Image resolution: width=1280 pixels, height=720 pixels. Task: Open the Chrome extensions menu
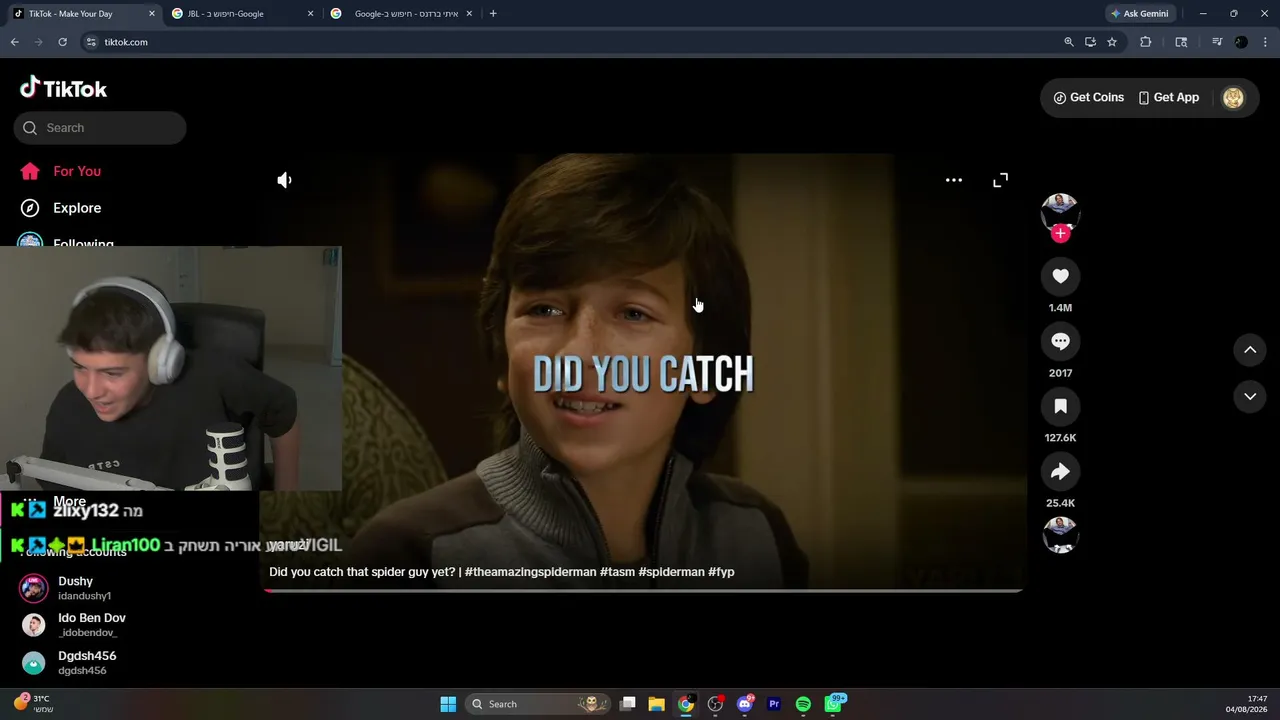click(x=1146, y=42)
